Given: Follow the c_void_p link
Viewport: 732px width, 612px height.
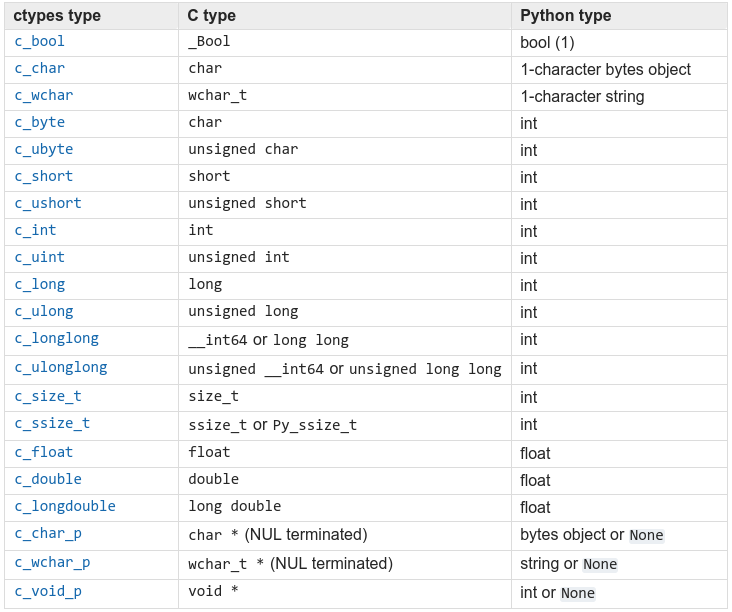Looking at the screenshot, I should (48, 592).
